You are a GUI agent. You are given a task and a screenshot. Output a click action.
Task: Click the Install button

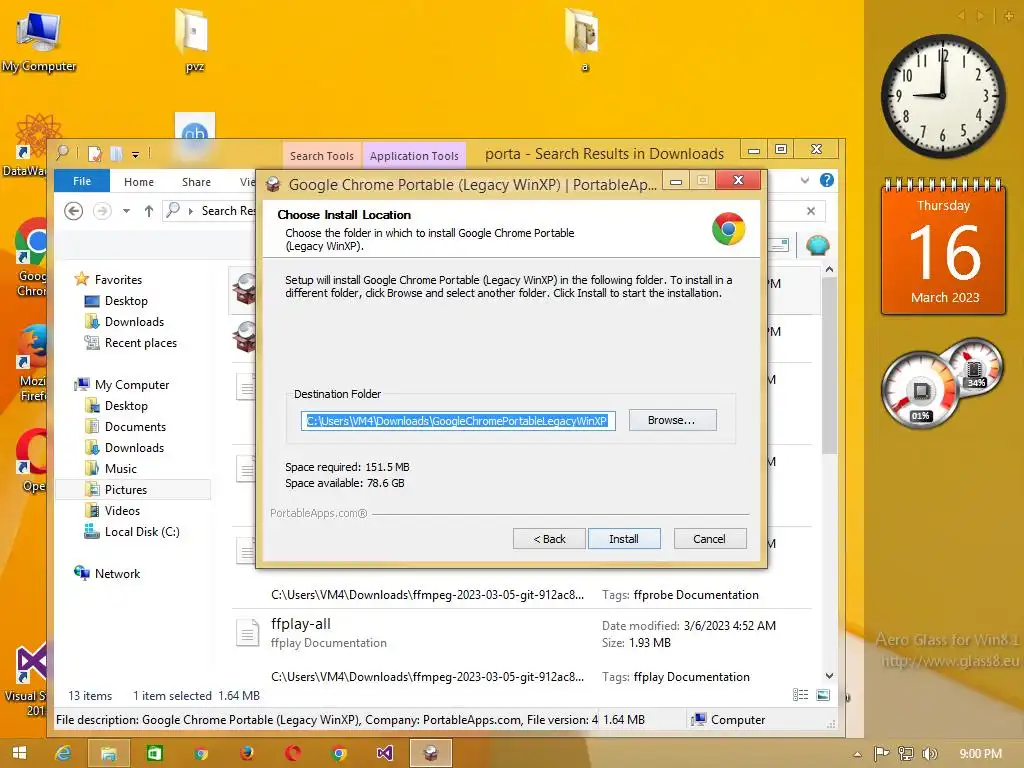(x=624, y=539)
